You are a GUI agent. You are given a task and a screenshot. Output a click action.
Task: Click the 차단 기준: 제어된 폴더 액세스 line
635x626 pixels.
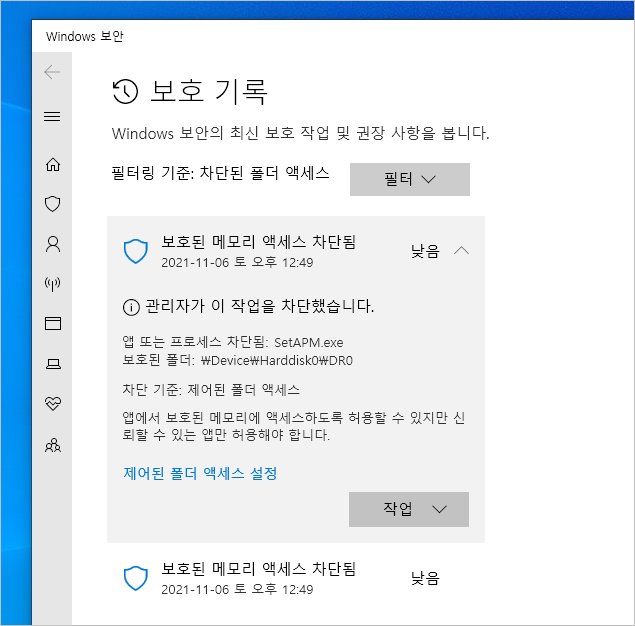[211, 390]
